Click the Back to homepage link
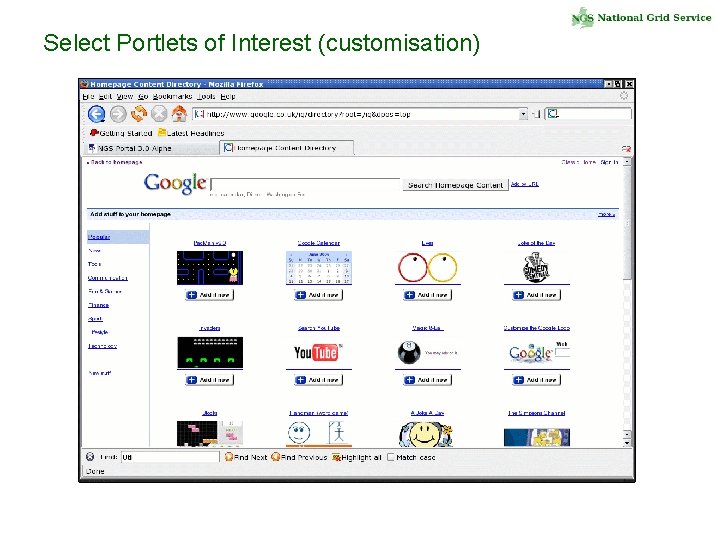720x540 pixels. point(114,162)
